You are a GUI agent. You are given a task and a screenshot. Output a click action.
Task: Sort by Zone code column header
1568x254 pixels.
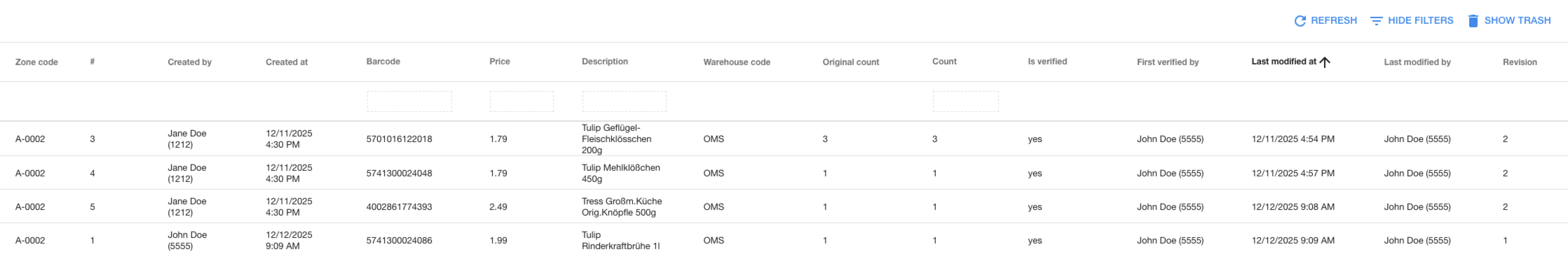(36, 62)
